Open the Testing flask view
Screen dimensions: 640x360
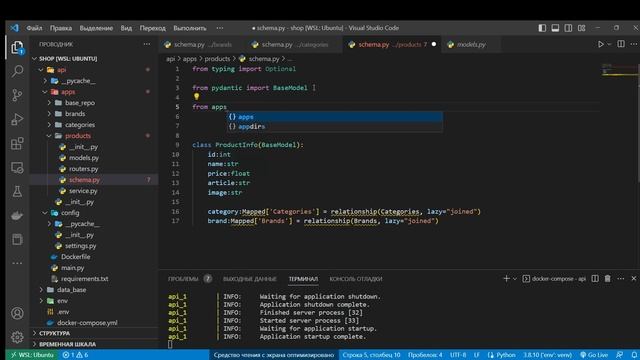[17, 191]
